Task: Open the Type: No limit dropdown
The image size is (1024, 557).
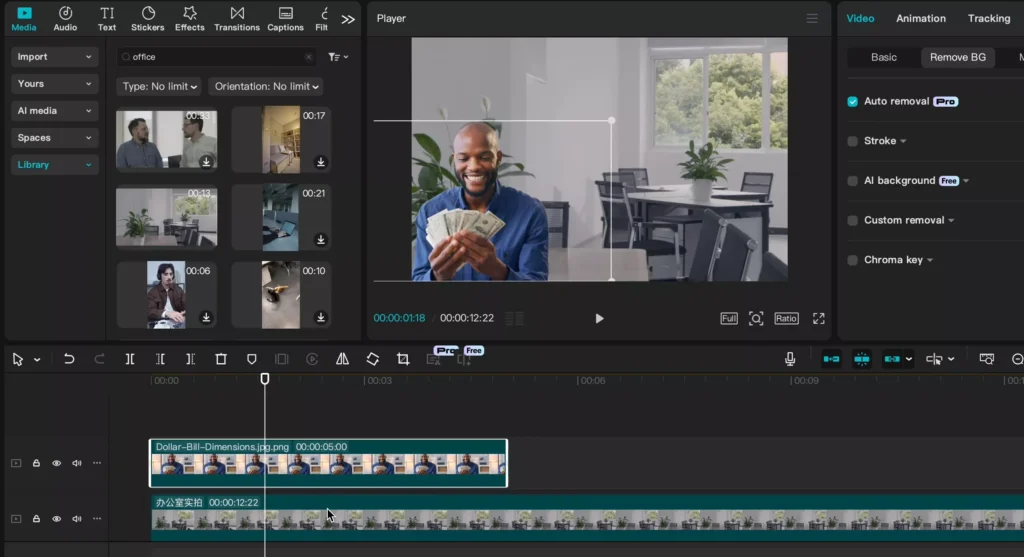Action: (x=159, y=86)
